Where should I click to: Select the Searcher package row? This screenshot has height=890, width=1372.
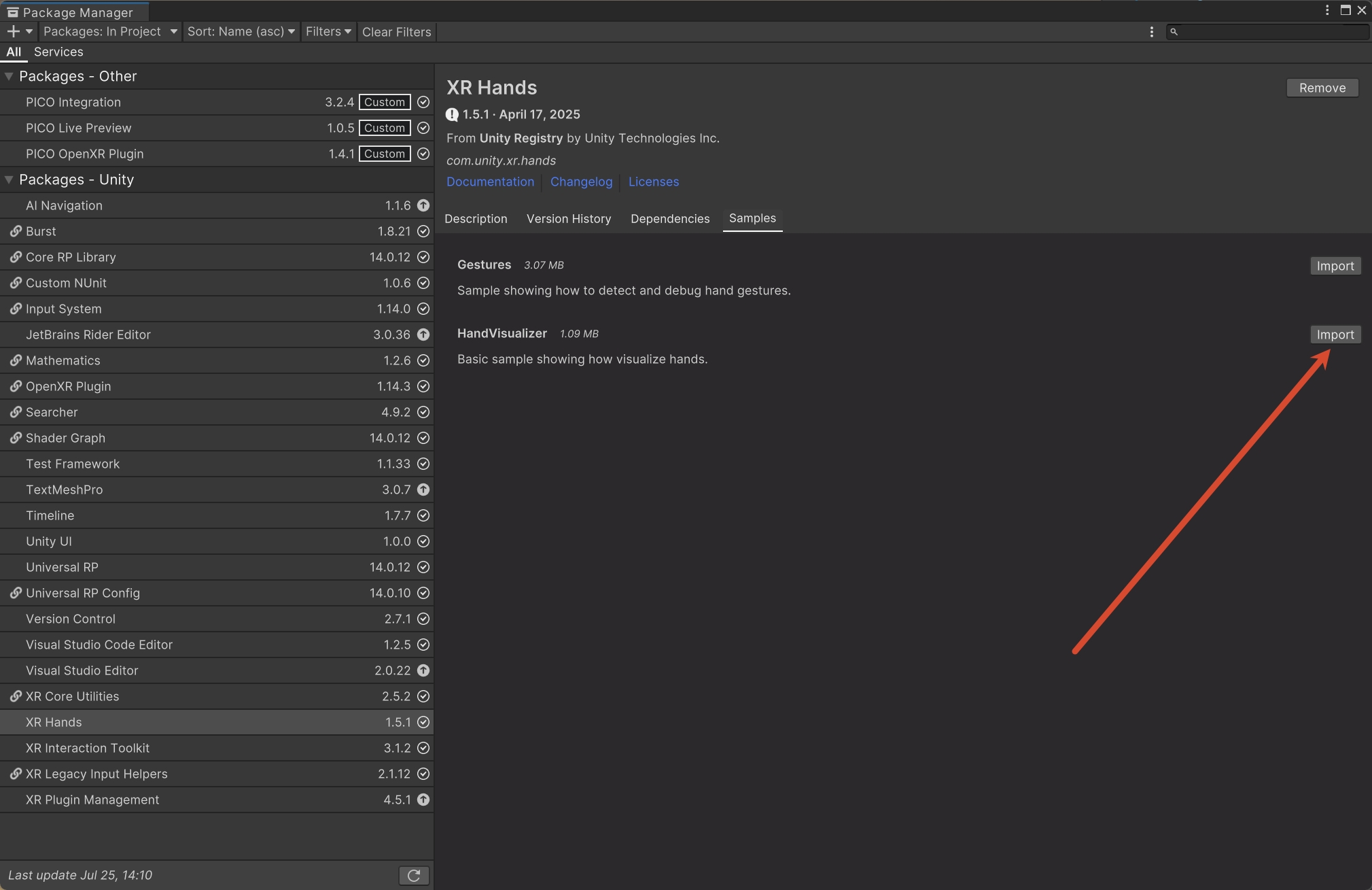[x=217, y=412]
